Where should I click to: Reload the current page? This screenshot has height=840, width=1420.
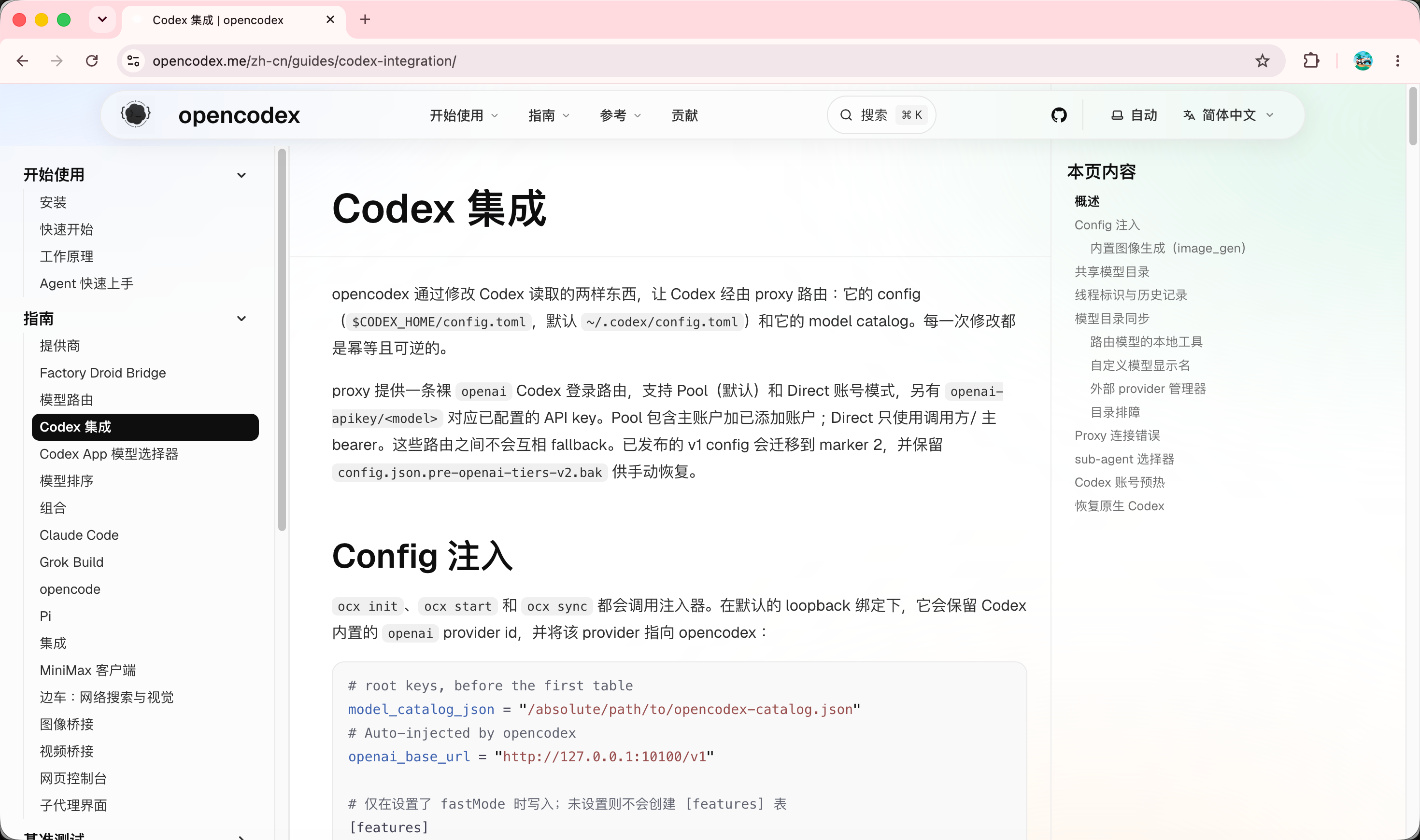pyautogui.click(x=92, y=60)
